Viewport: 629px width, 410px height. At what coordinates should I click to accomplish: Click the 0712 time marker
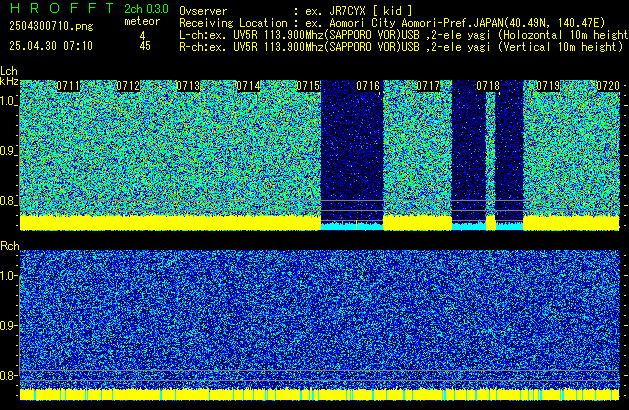128,86
